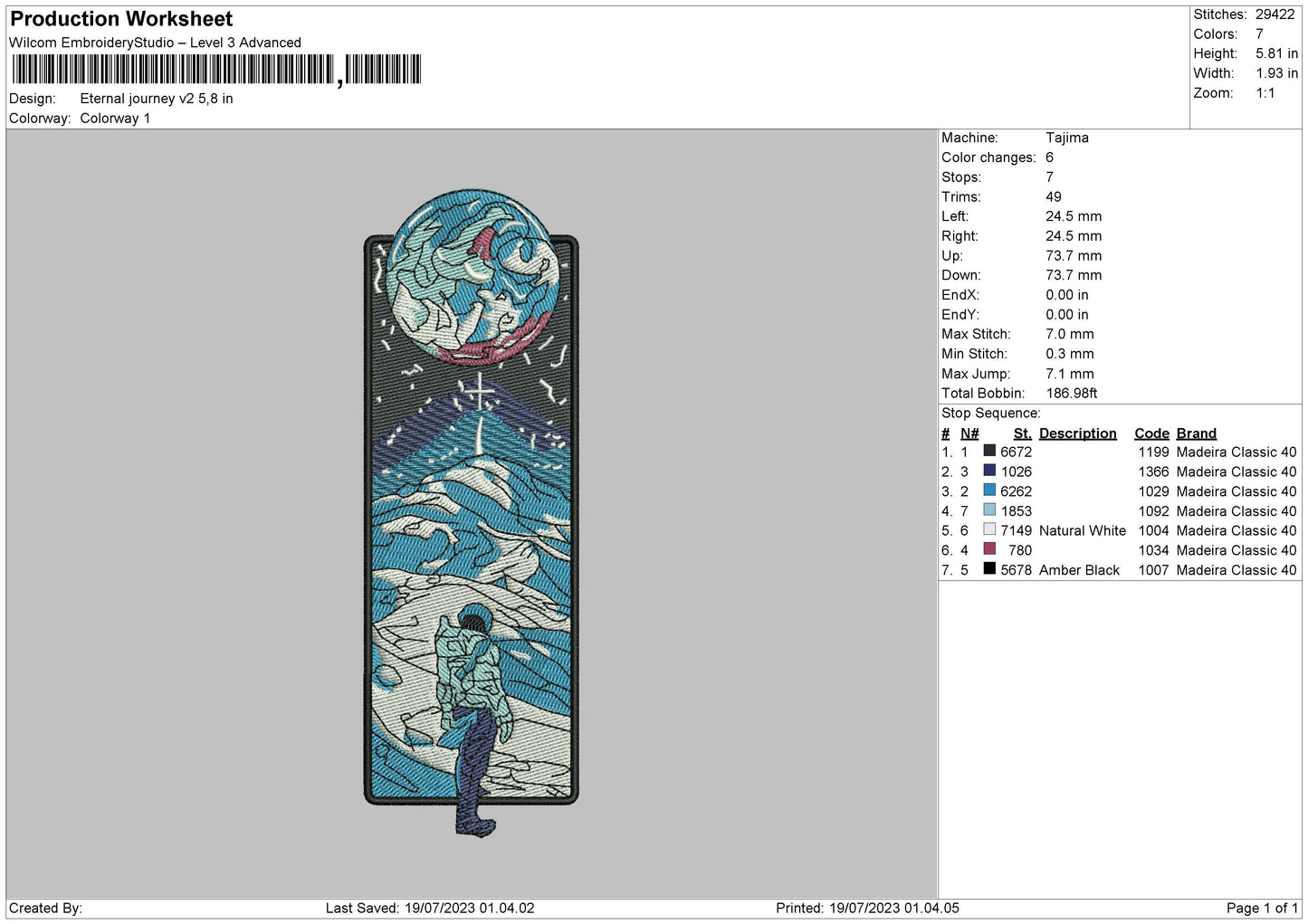Click the magenta 1034 thread swatch
Image resolution: width=1308 pixels, height=924 pixels.
[x=989, y=549]
